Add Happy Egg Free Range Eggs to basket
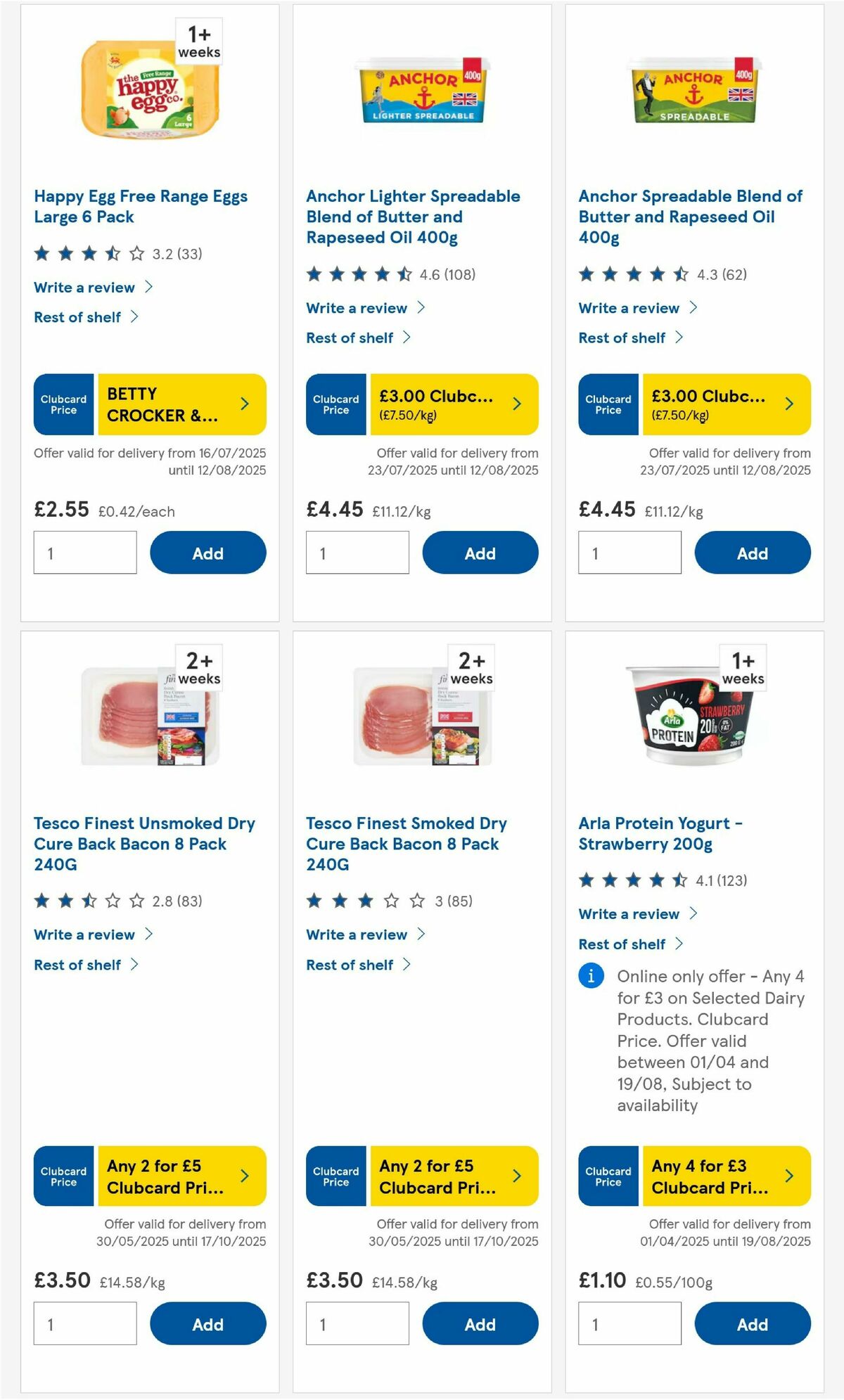 [208, 553]
